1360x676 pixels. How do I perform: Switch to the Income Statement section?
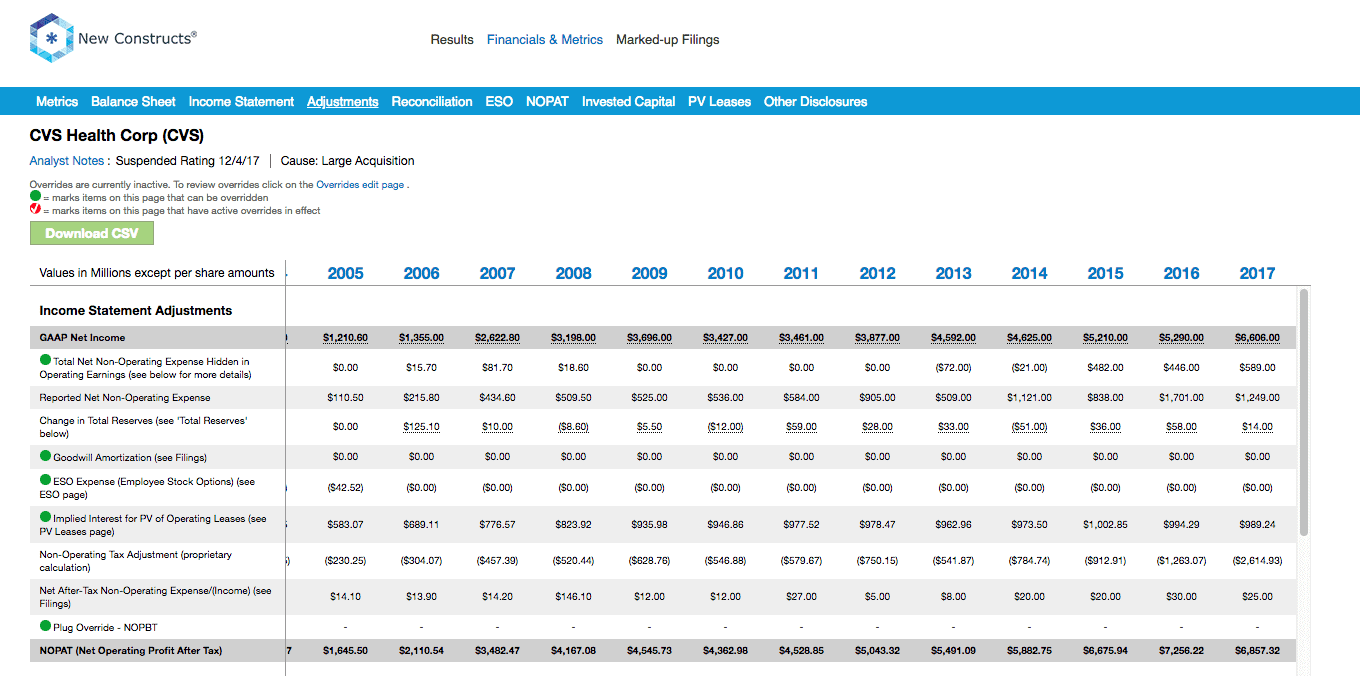241,102
